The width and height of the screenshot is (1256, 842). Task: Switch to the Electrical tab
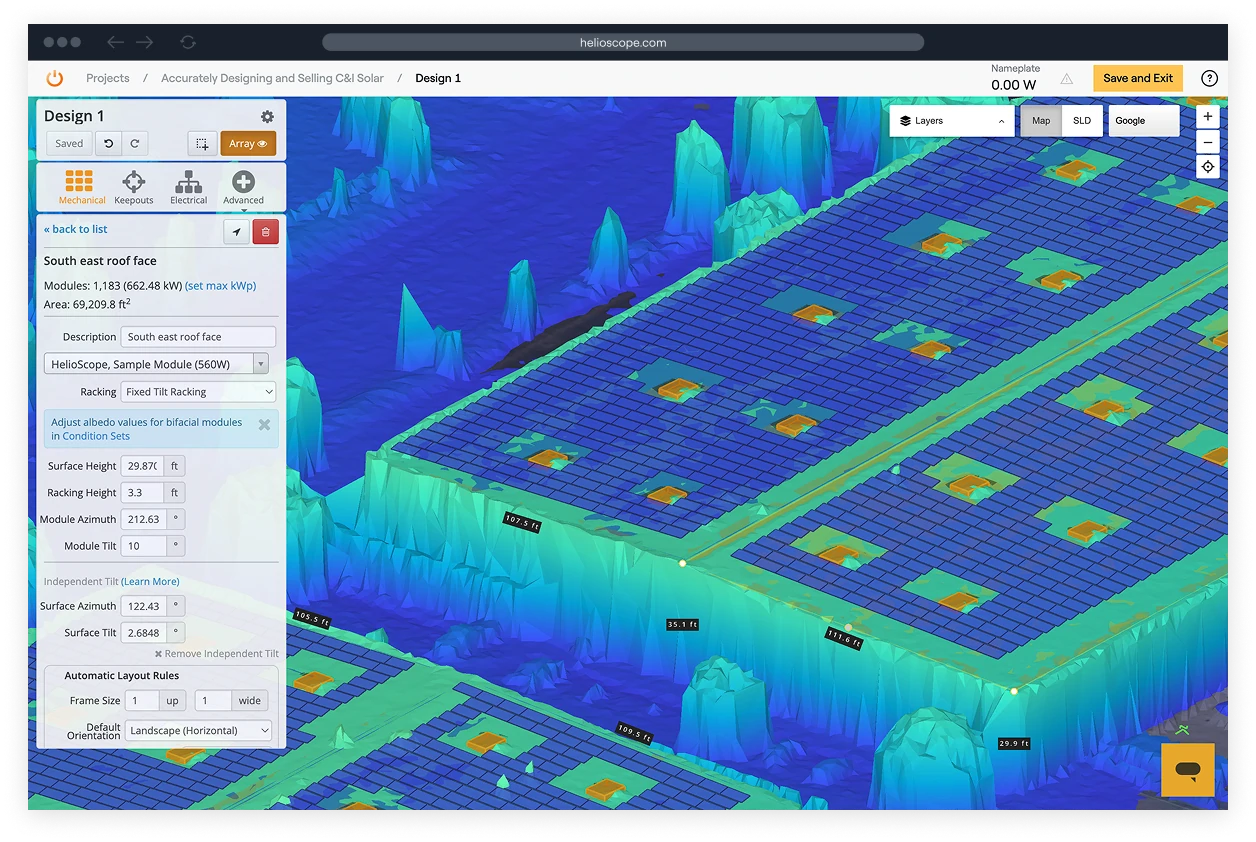pyautogui.click(x=188, y=187)
